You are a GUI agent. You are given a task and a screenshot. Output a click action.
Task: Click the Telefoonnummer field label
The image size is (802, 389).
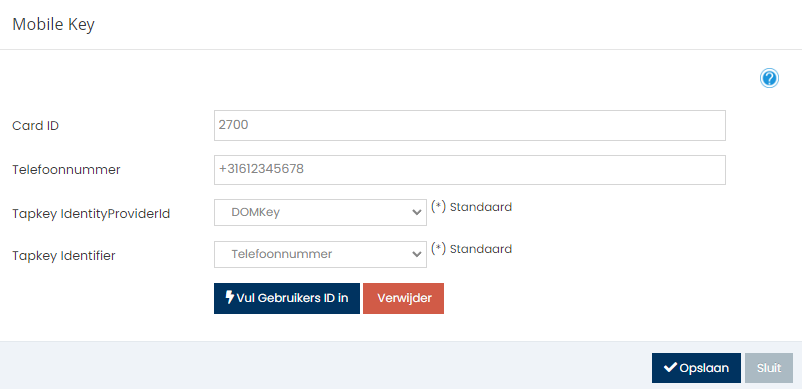click(x=66, y=170)
